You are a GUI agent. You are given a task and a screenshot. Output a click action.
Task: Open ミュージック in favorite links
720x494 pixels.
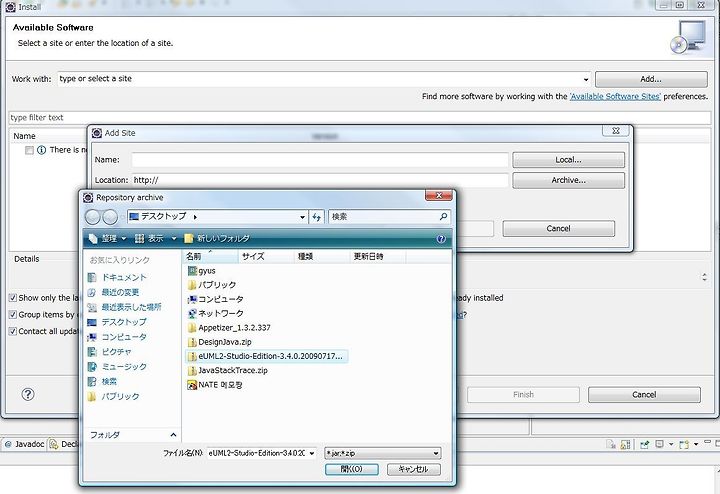pos(117,366)
